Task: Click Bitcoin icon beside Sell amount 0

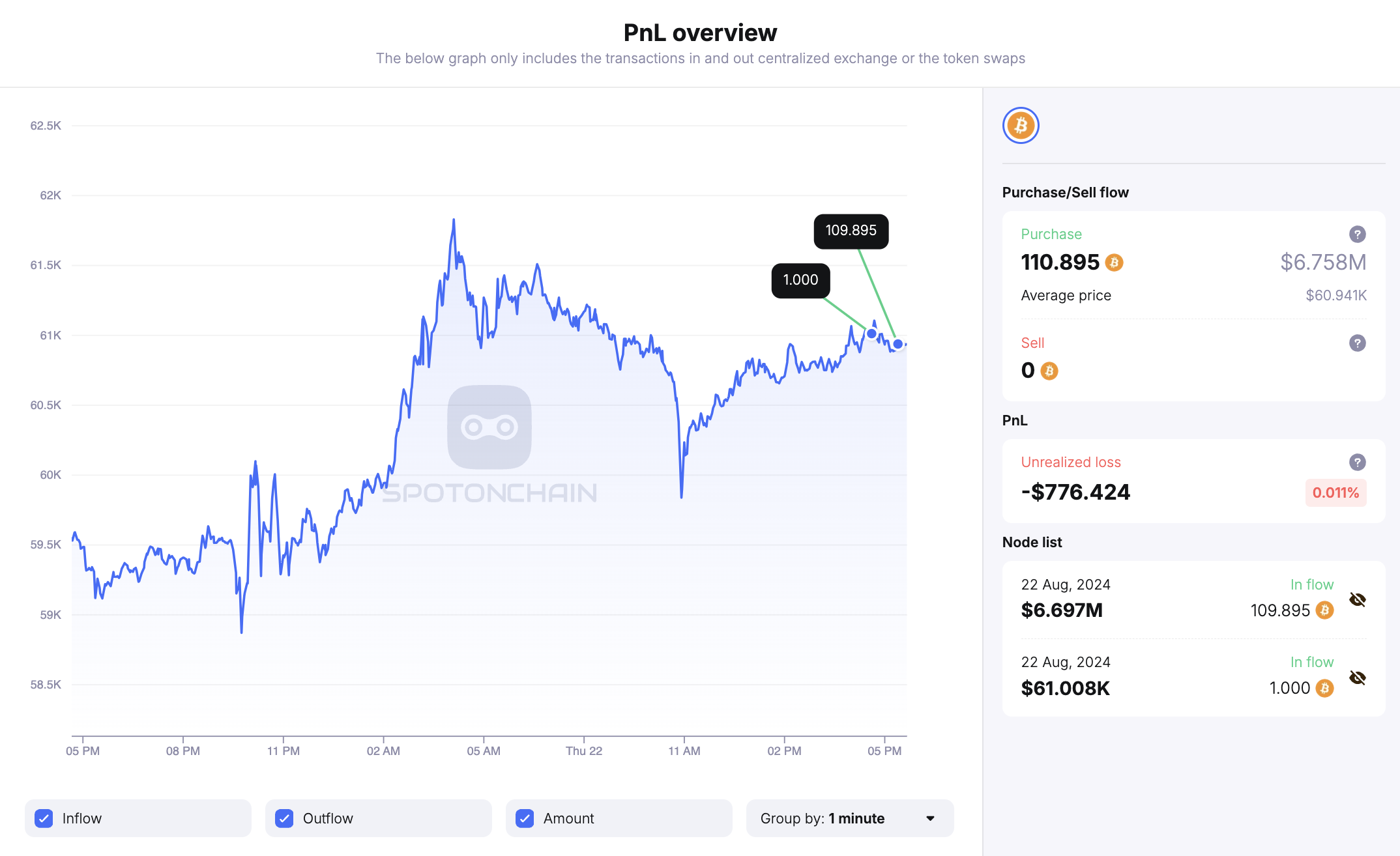Action: 1049,371
